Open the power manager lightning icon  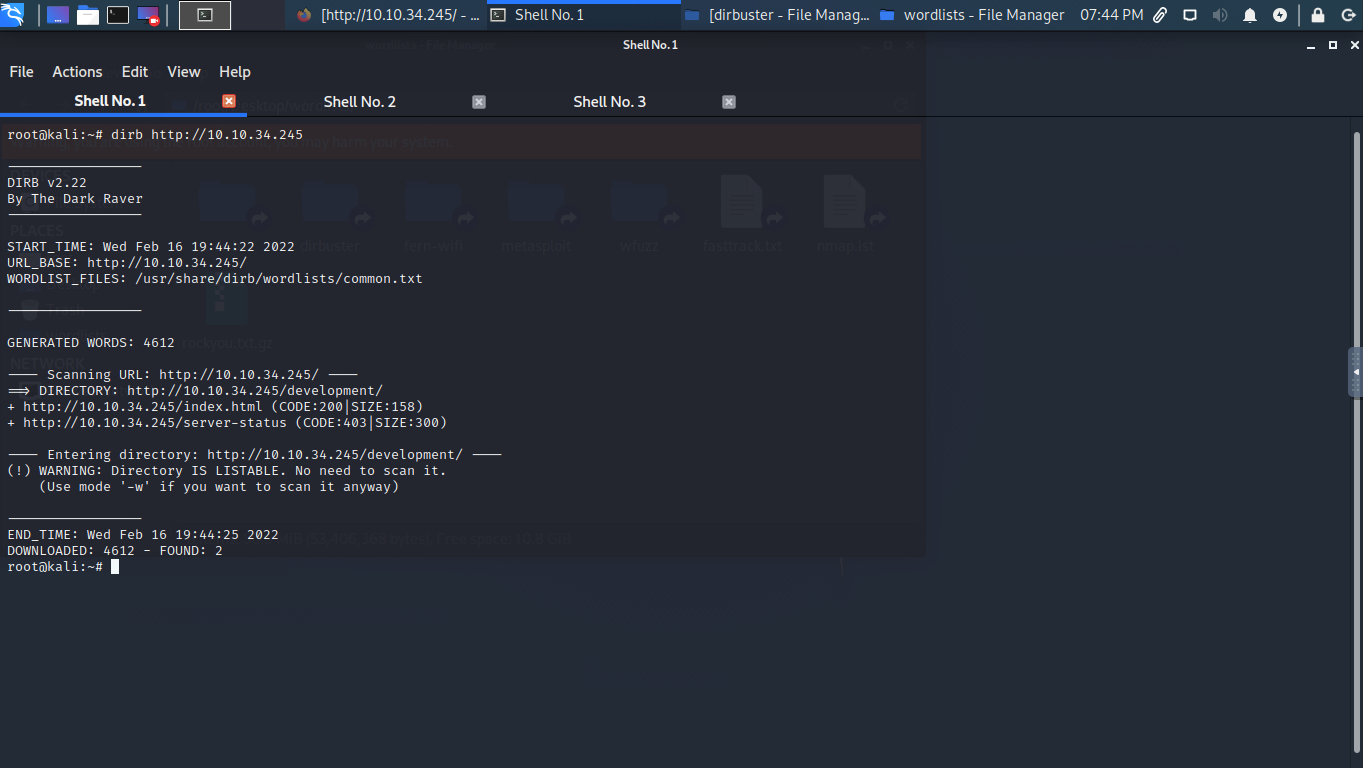[x=1280, y=15]
